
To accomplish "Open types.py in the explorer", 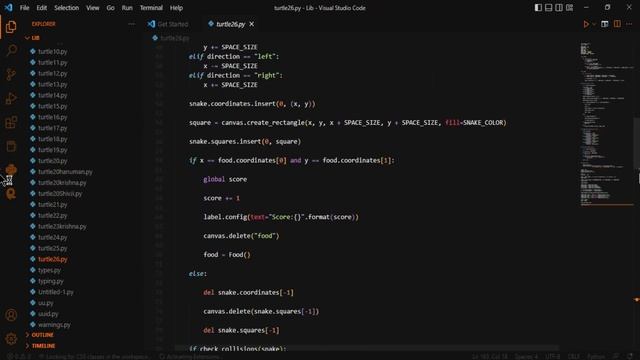I will click(49, 270).
